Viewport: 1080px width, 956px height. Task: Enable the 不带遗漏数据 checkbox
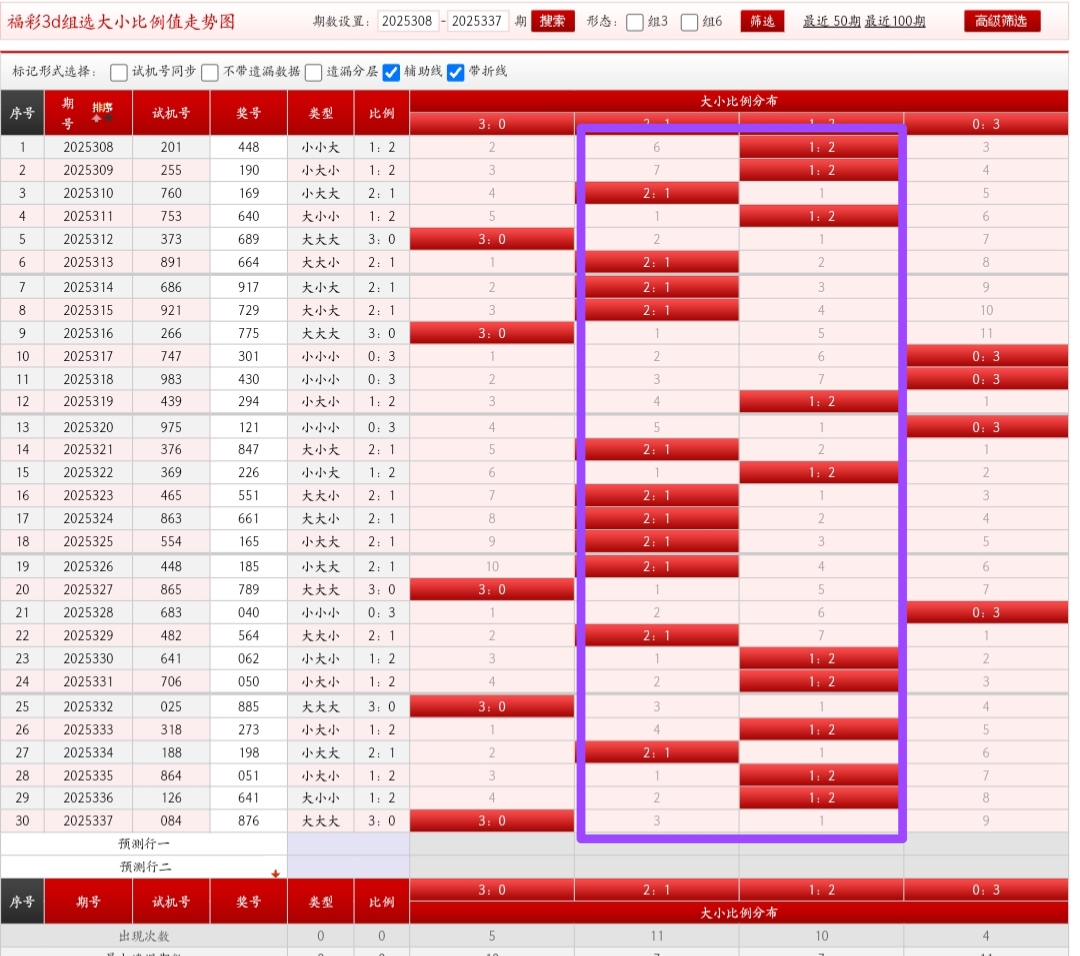pos(210,72)
